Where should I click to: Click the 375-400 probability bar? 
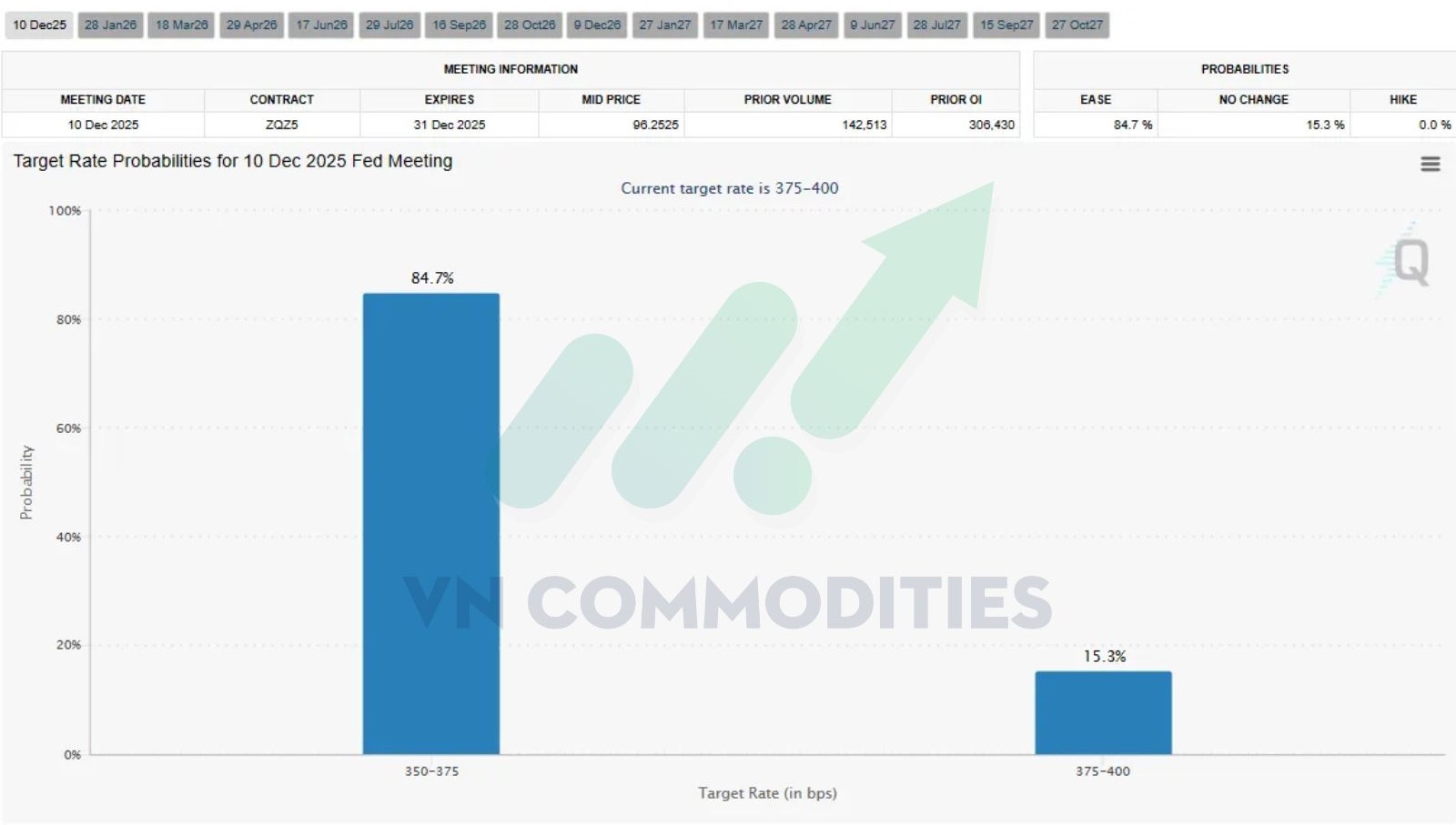click(1103, 712)
